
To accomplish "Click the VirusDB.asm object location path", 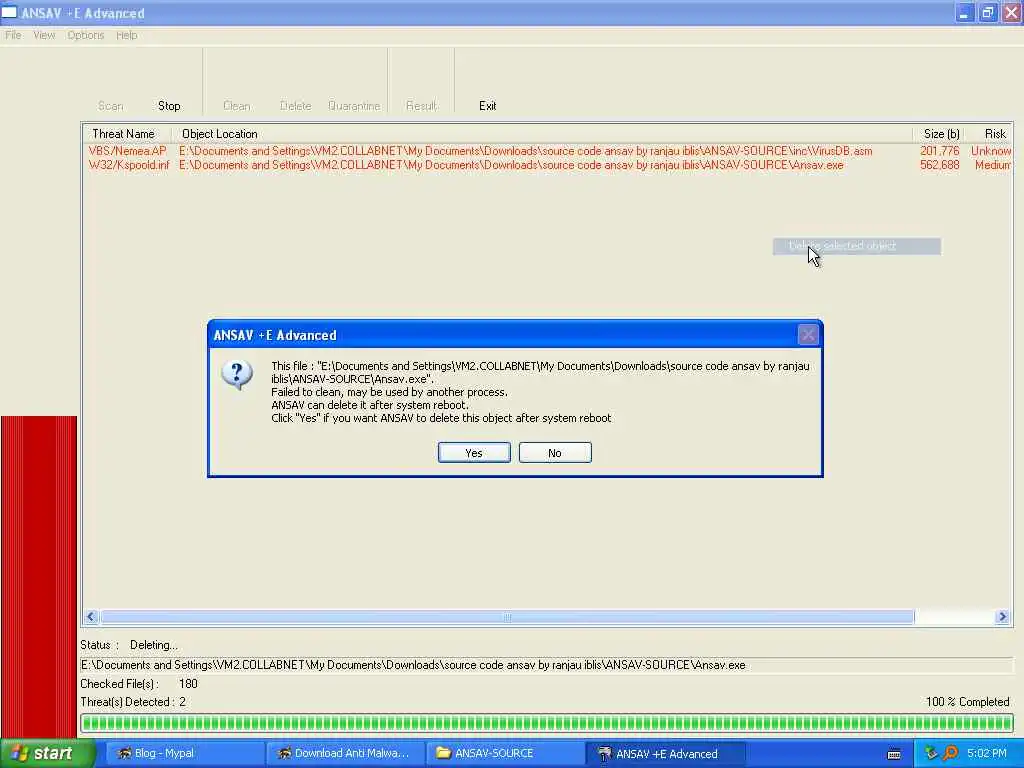I will [526, 151].
